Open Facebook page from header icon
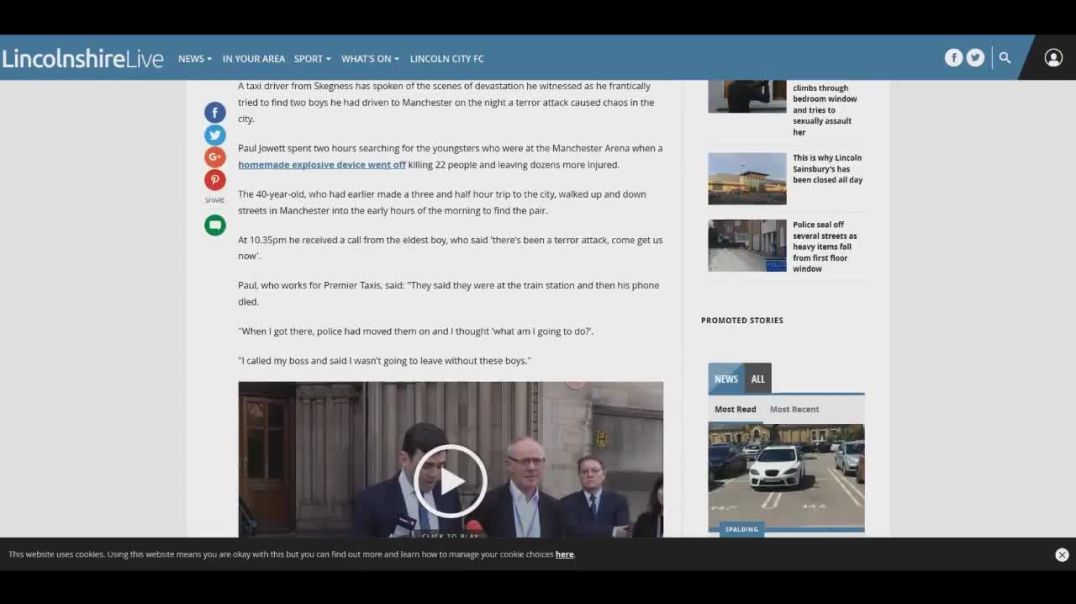The image size is (1076, 604). 953,58
